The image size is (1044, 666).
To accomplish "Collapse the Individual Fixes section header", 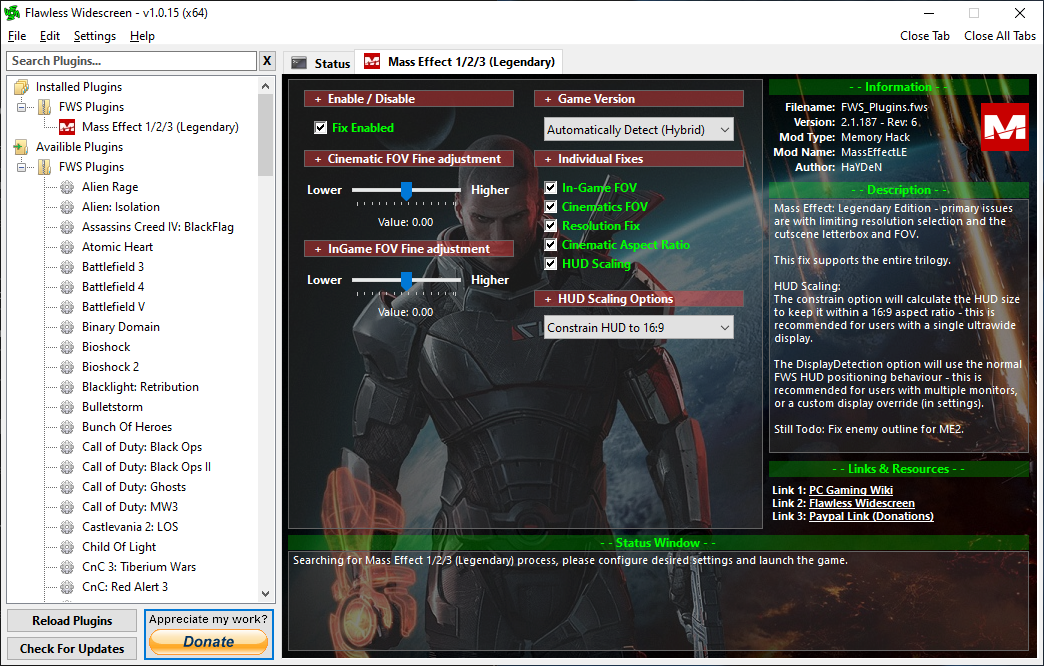I will pyautogui.click(x=639, y=159).
